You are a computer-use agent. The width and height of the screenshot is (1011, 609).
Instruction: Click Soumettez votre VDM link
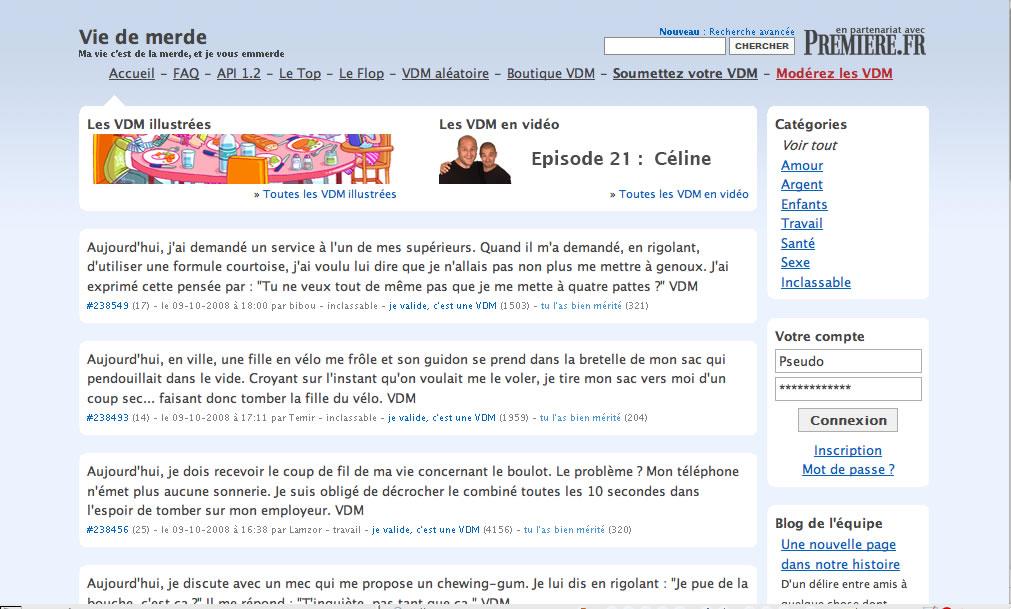coord(685,73)
